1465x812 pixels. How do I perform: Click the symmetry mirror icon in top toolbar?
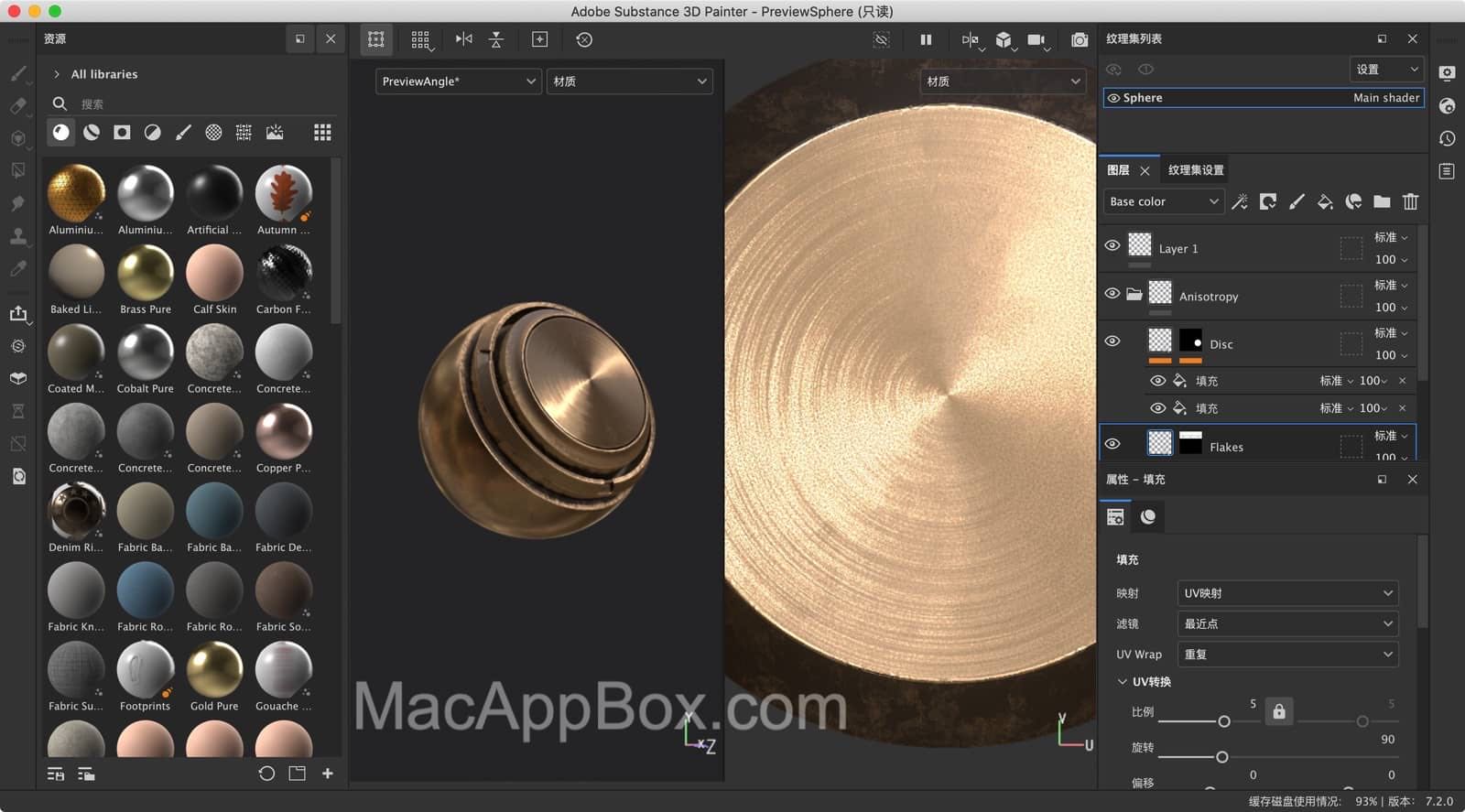click(464, 39)
